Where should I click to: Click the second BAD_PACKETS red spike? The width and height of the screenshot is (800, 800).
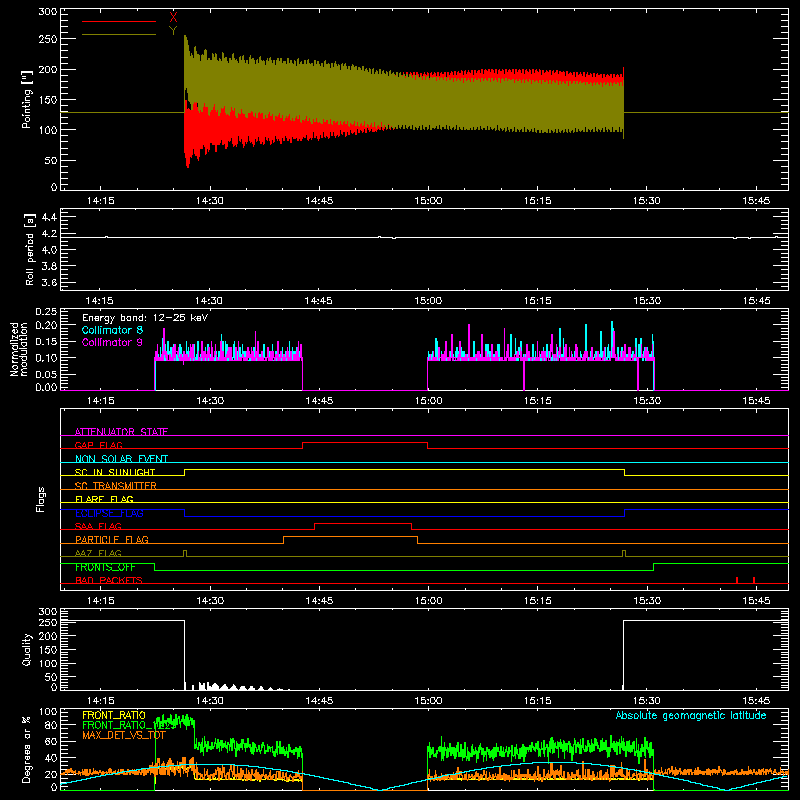point(754,580)
